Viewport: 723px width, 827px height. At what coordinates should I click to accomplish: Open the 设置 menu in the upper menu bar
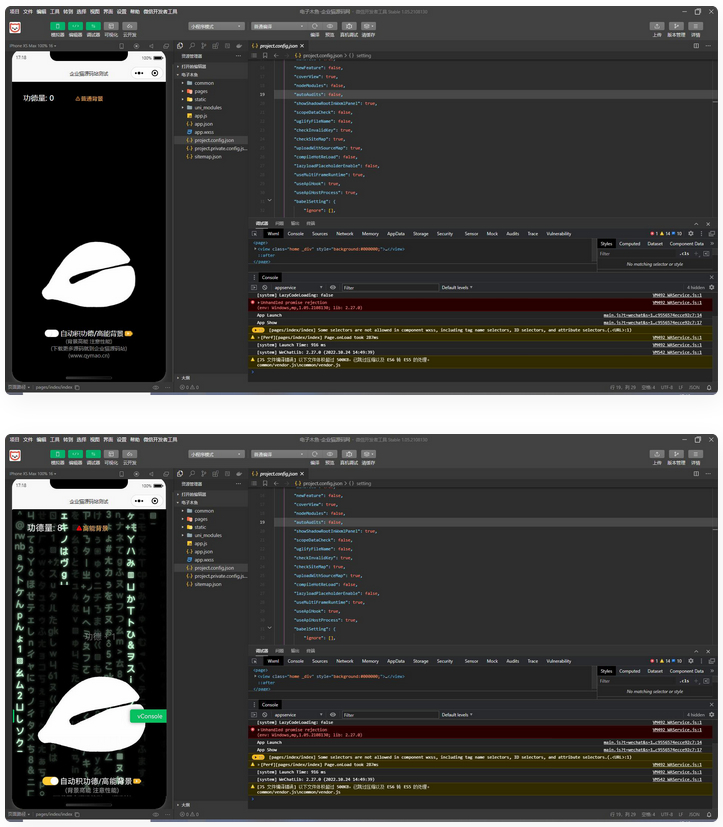(x=121, y=11)
